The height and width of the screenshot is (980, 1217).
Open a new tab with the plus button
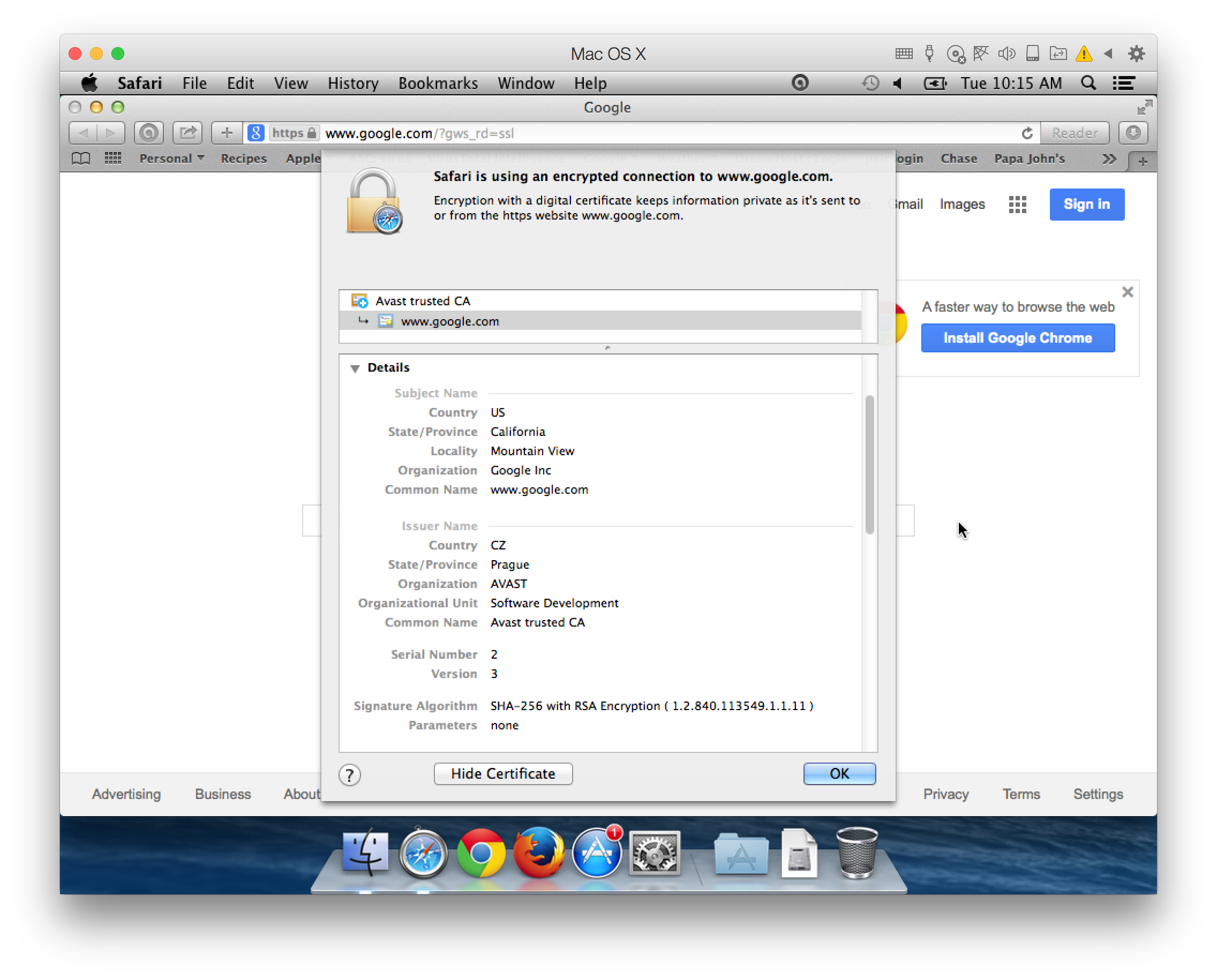tap(1142, 162)
